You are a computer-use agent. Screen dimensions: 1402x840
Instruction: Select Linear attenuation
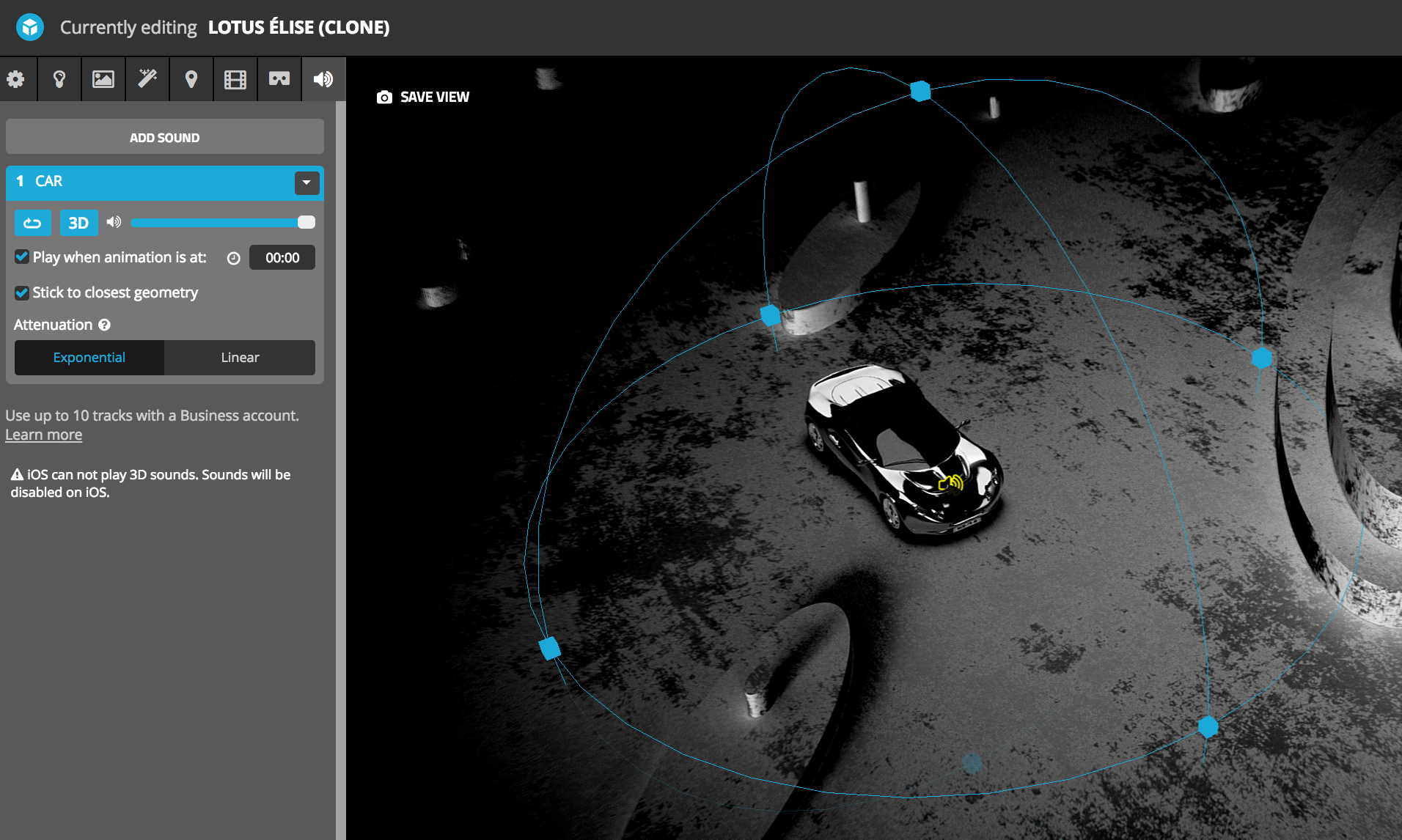240,358
